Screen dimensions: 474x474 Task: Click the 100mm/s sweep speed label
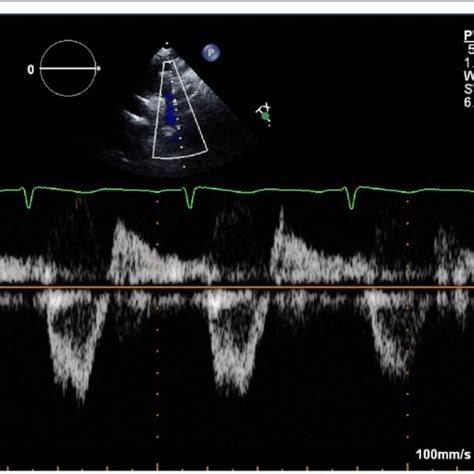pyautogui.click(x=443, y=454)
